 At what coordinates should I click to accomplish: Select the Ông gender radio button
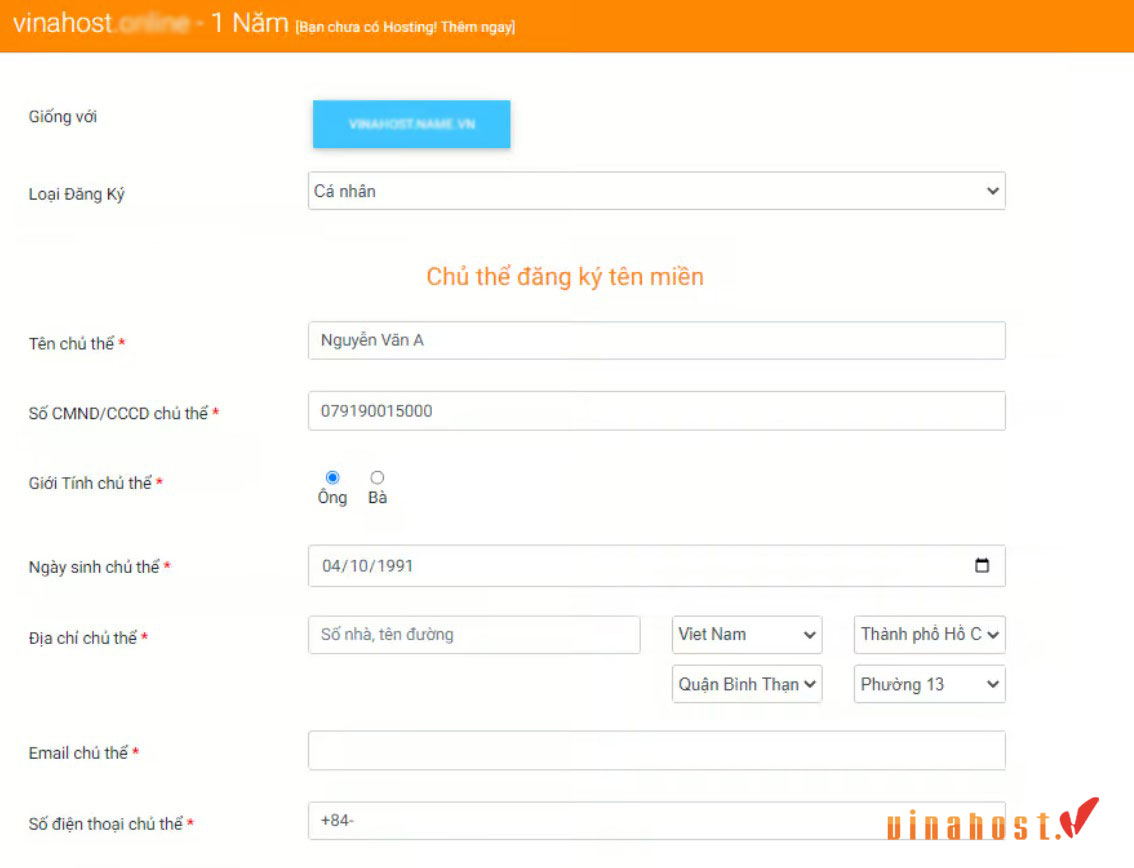(x=333, y=478)
